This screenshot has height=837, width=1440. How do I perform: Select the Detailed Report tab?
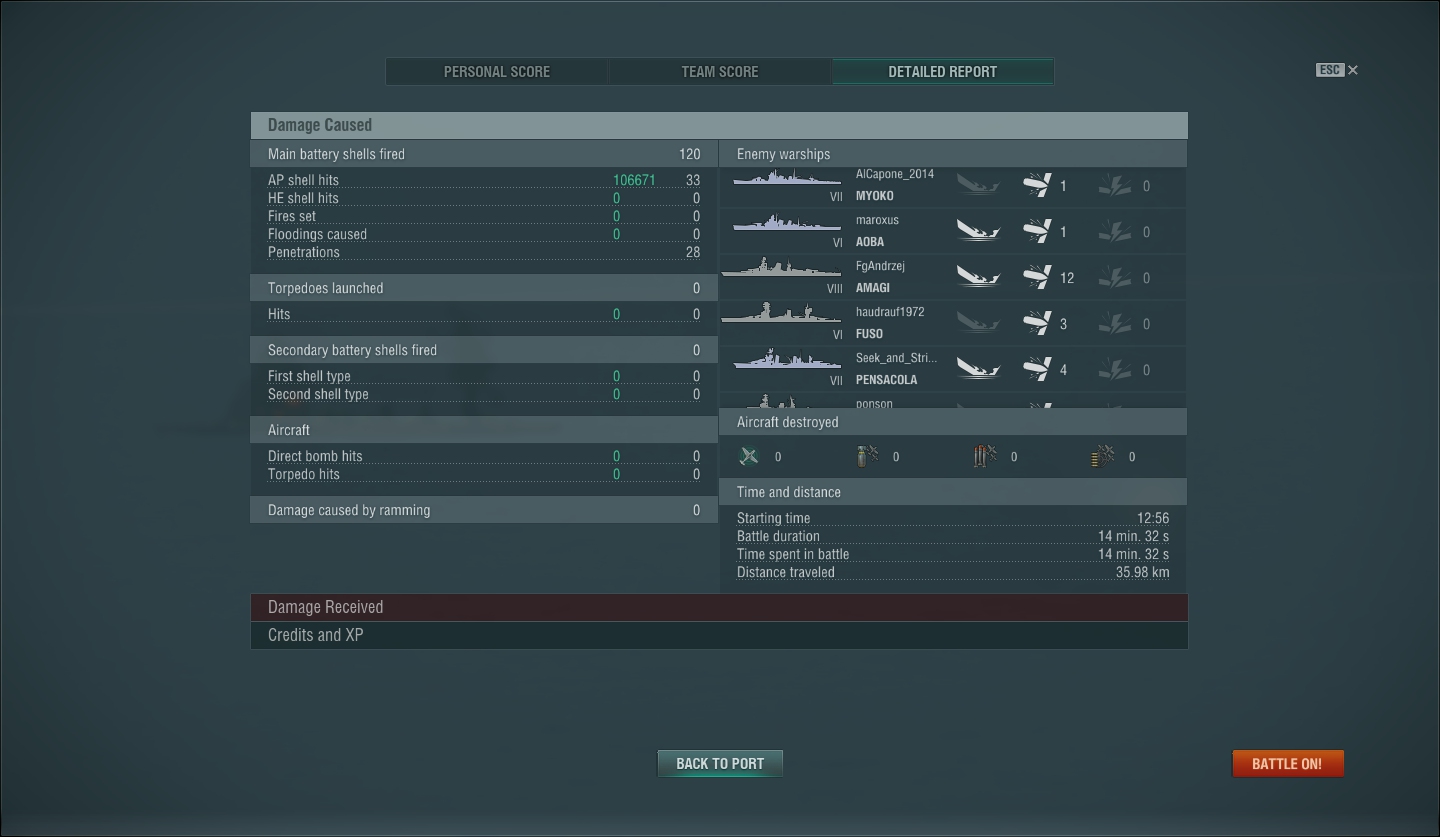(942, 72)
